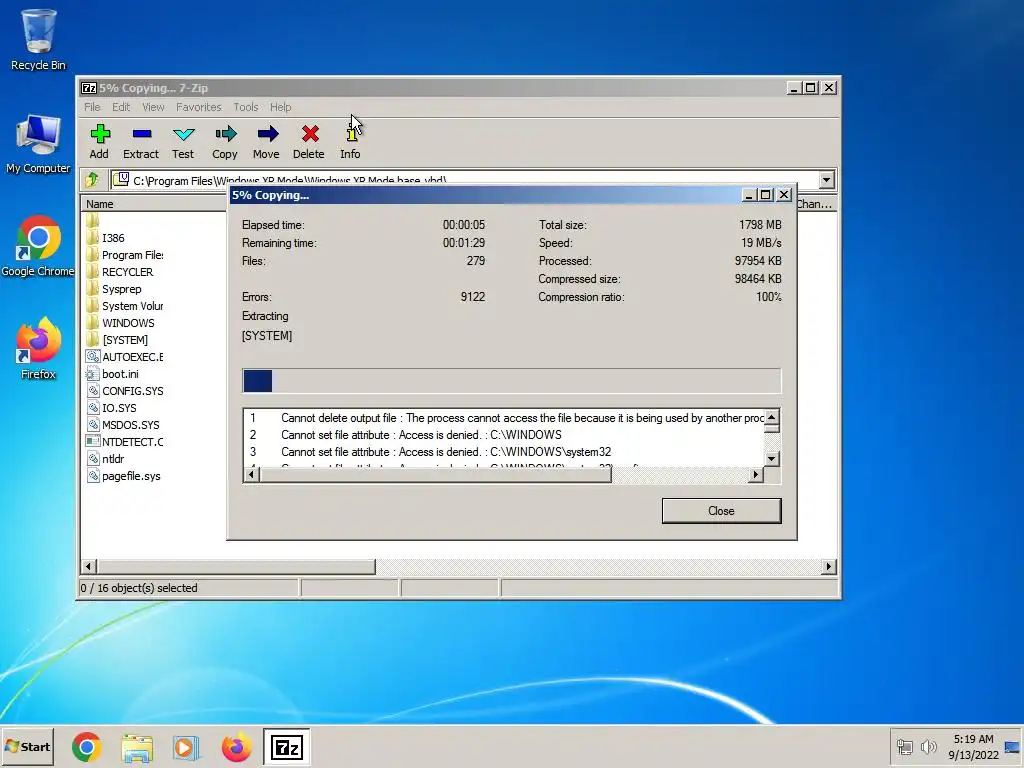Go up one folder level icon
The height and width of the screenshot is (768, 1024).
[92, 180]
